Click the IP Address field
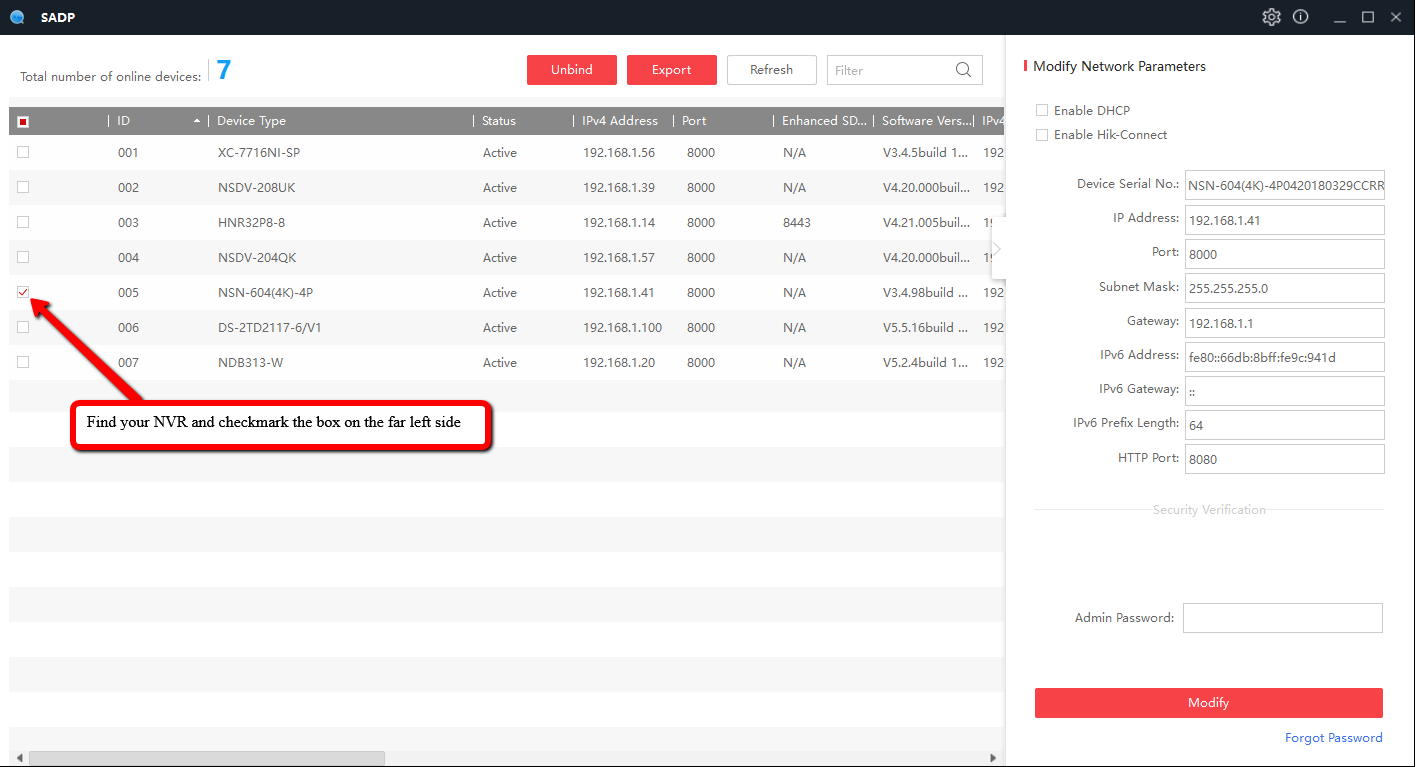 click(1284, 220)
